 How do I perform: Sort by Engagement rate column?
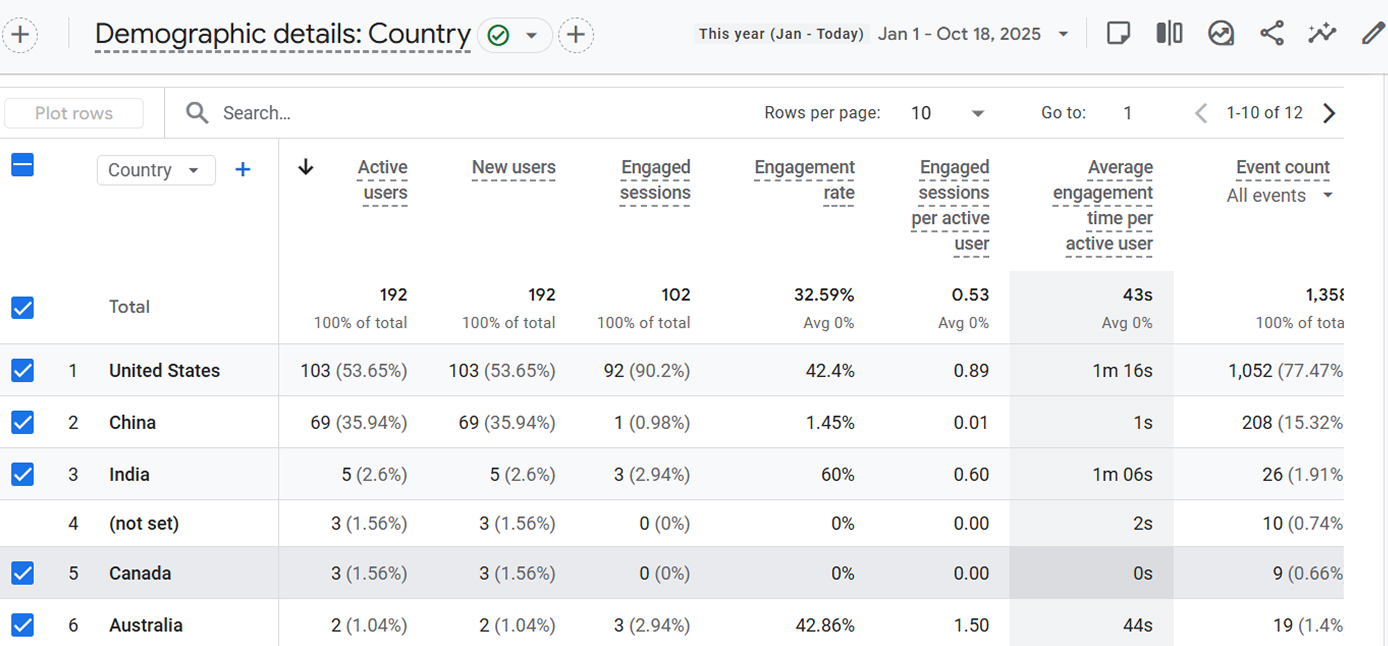(x=804, y=180)
